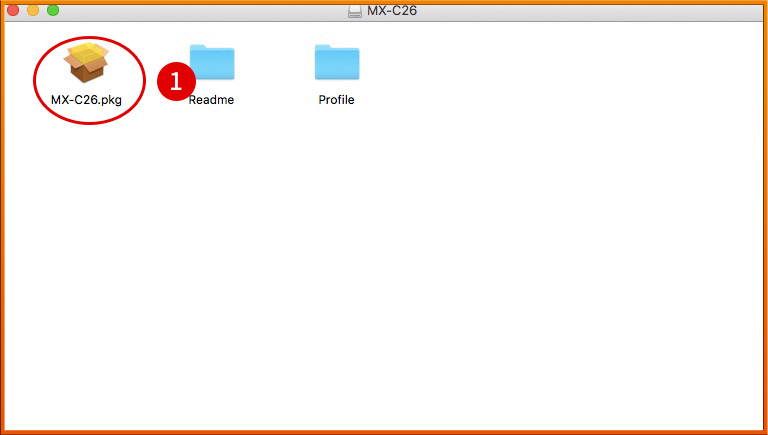Click the red step 1 number badge
This screenshot has width=768, height=435.
point(176,82)
